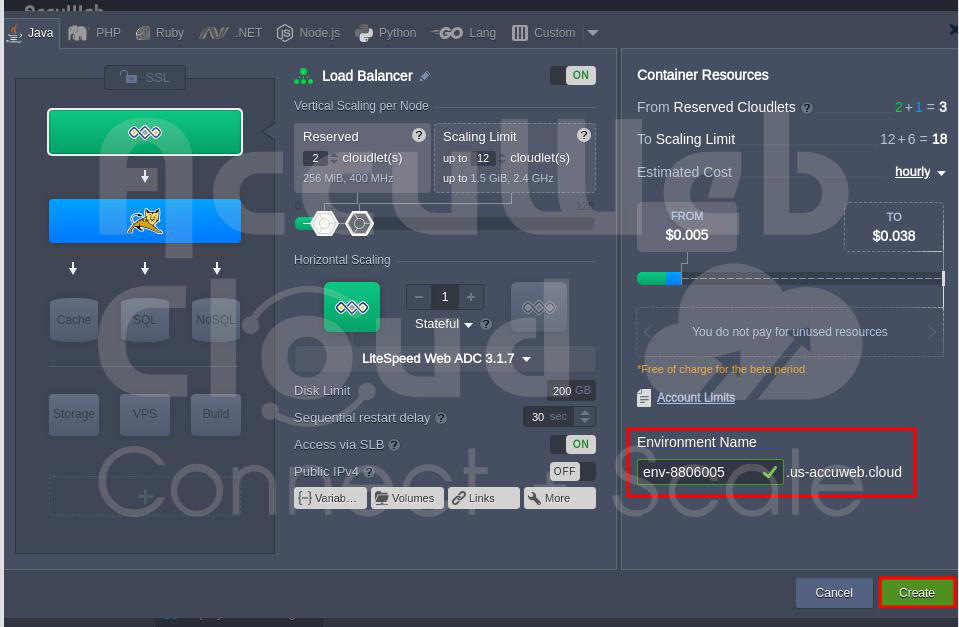The image size is (959, 627).
Task: Expand the LiteSpeed Web ADC version dropdown
Action: [445, 359]
